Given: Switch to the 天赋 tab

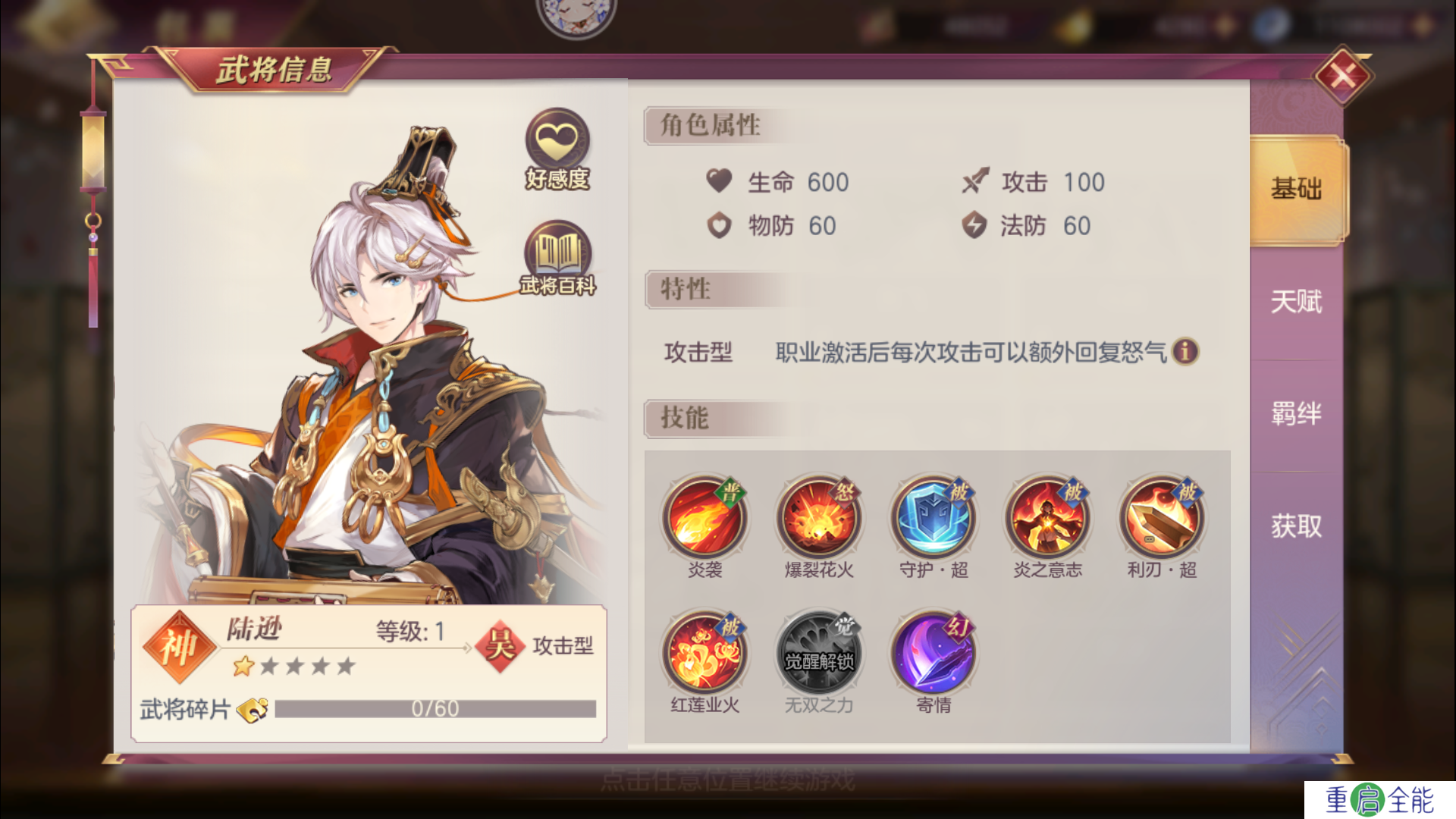Looking at the screenshot, I should (1297, 302).
